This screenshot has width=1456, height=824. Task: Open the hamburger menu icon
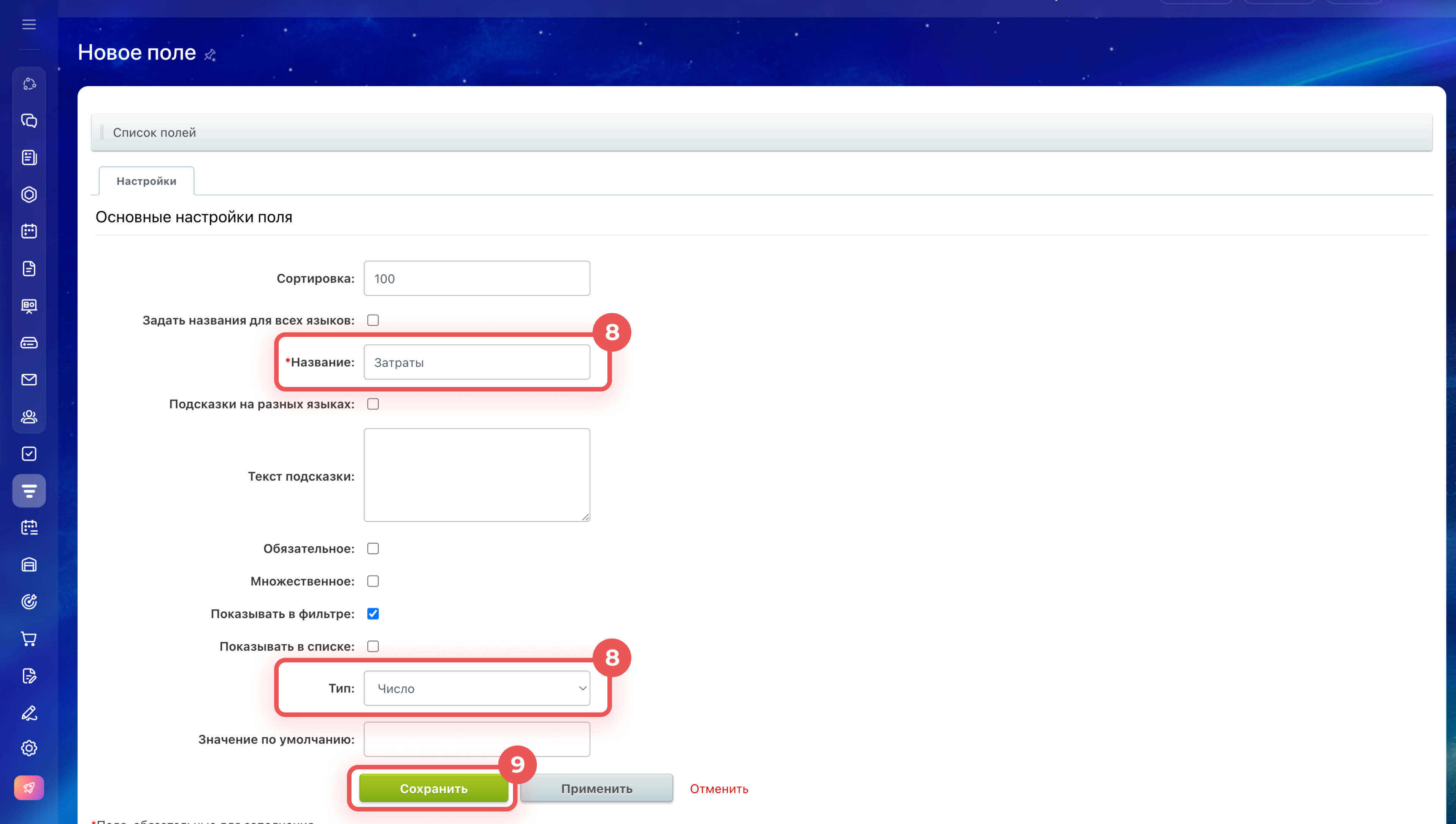tap(29, 24)
